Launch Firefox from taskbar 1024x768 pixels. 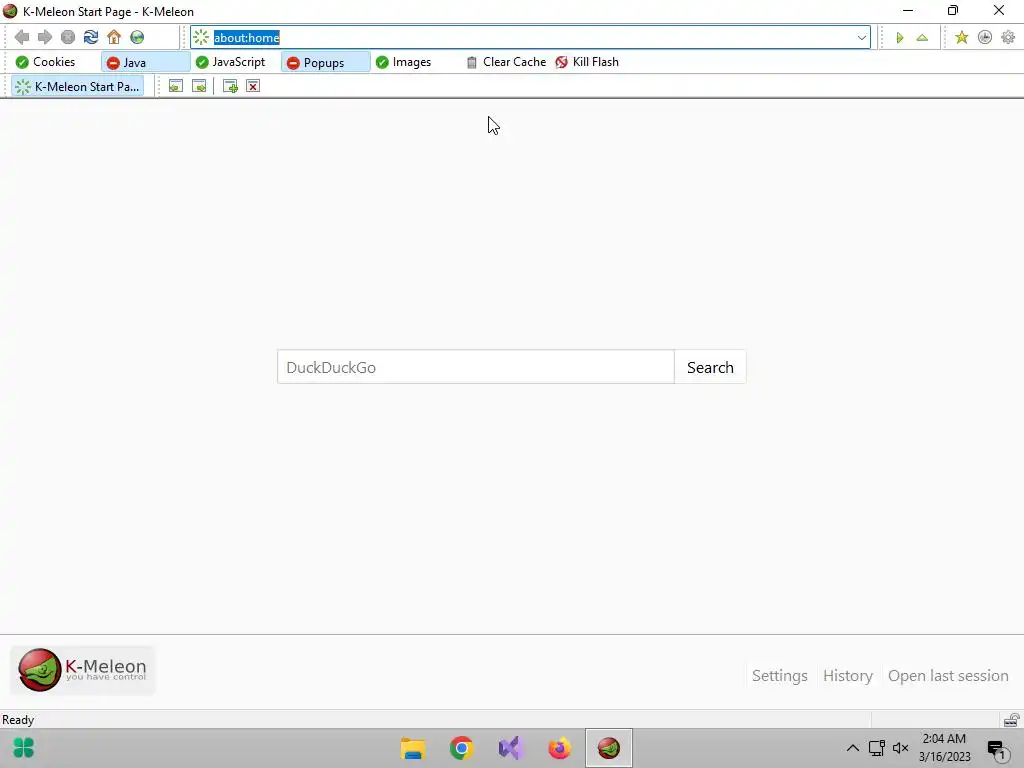560,748
